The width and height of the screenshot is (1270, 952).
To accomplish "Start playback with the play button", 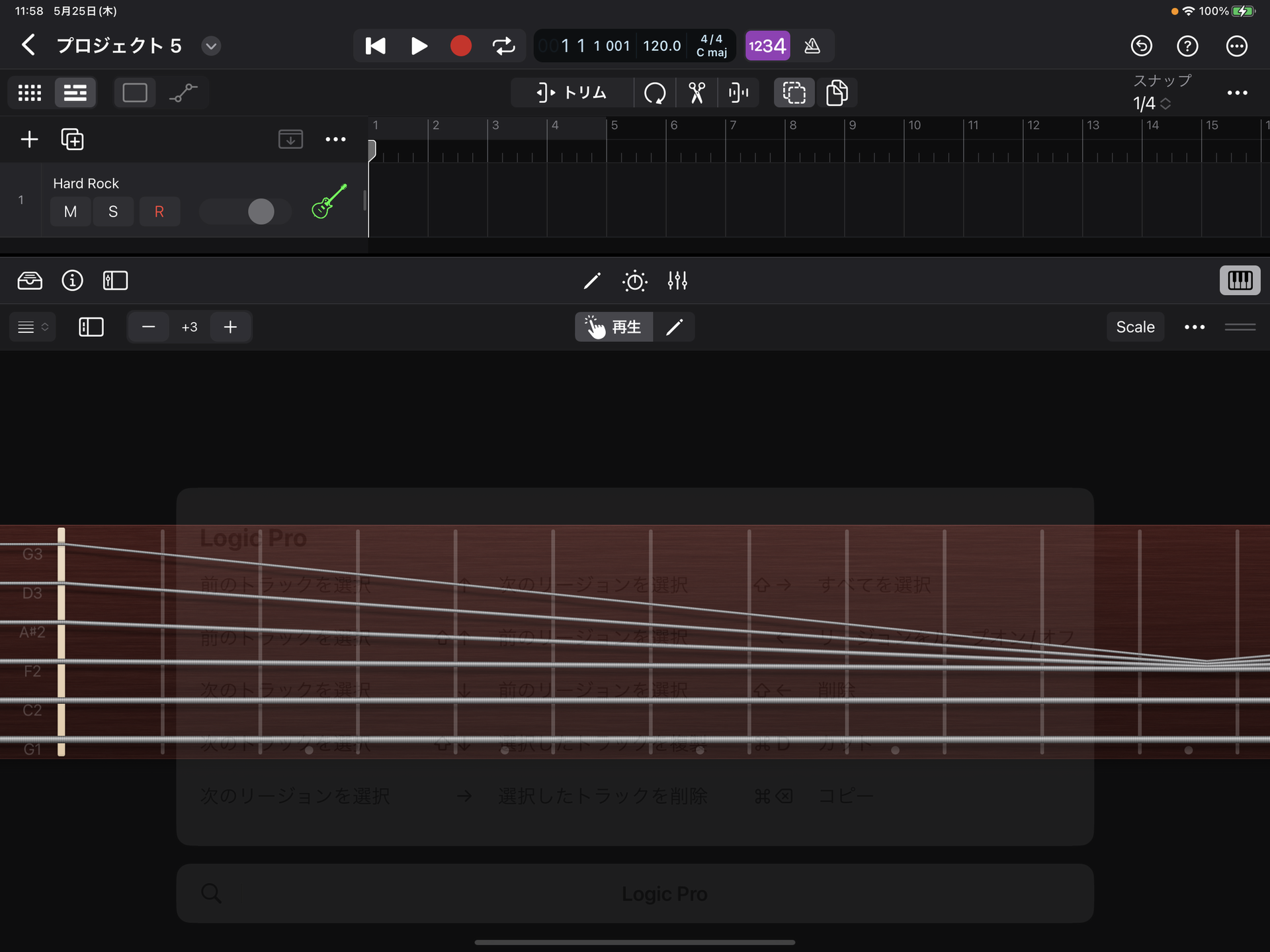I will (419, 46).
